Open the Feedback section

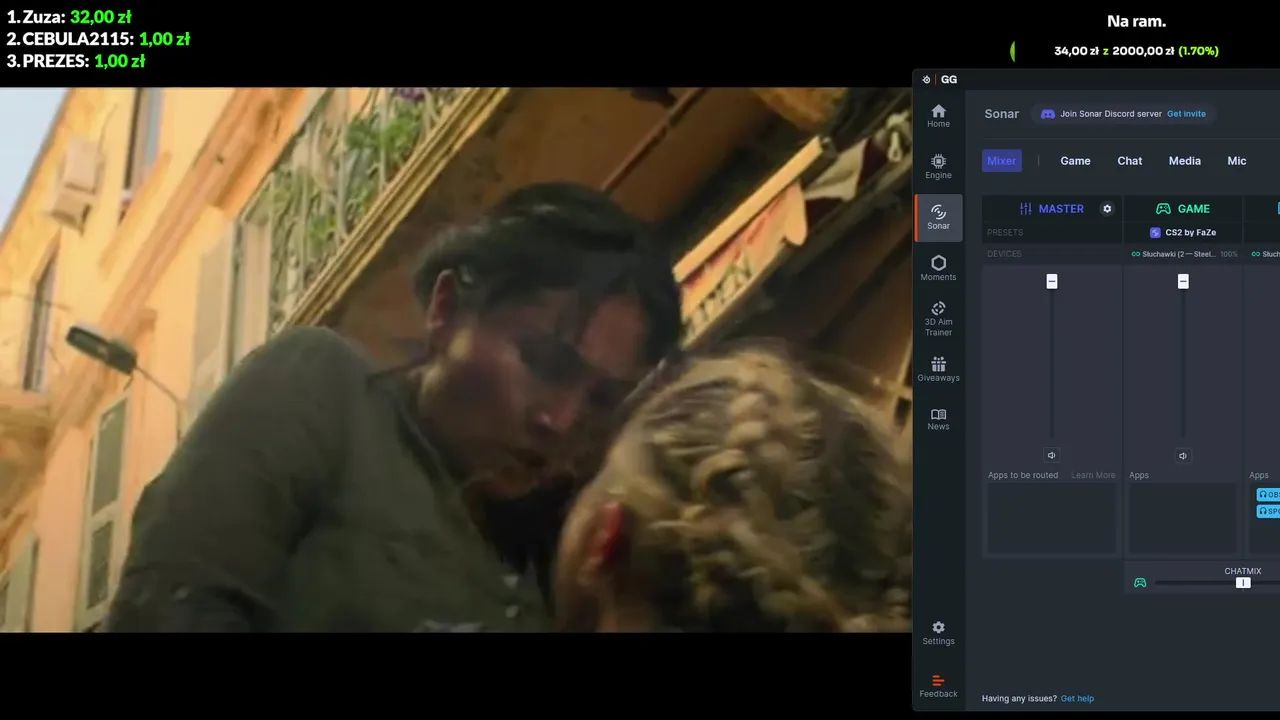click(x=938, y=686)
